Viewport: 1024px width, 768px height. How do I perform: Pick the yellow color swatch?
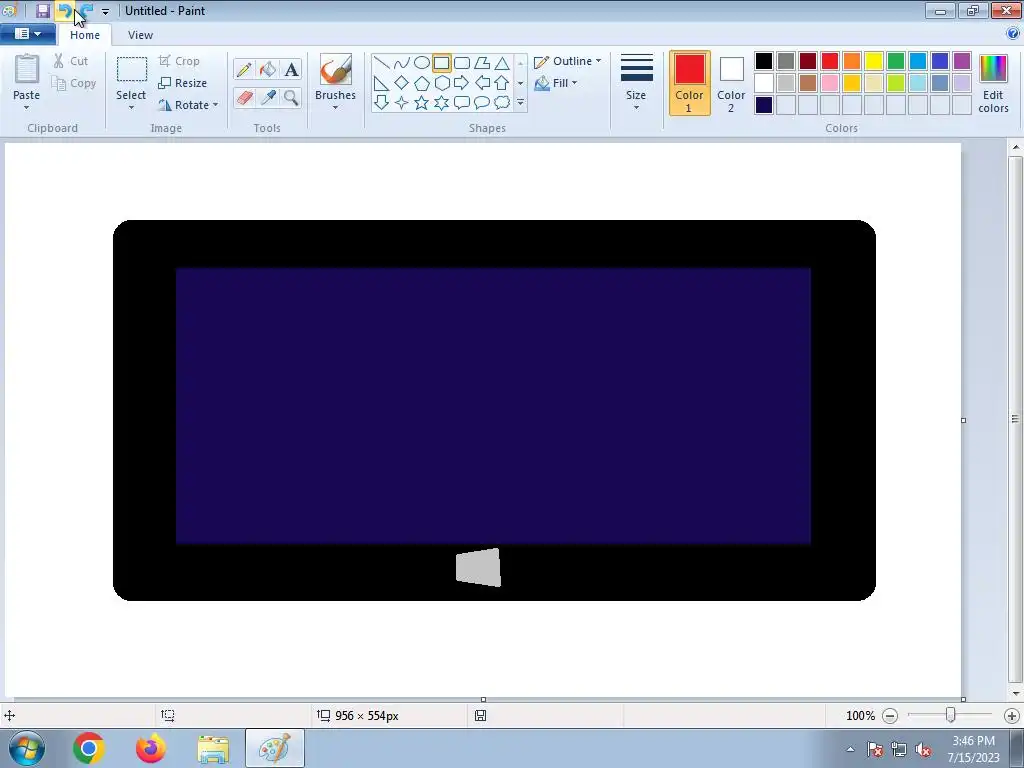point(874,61)
